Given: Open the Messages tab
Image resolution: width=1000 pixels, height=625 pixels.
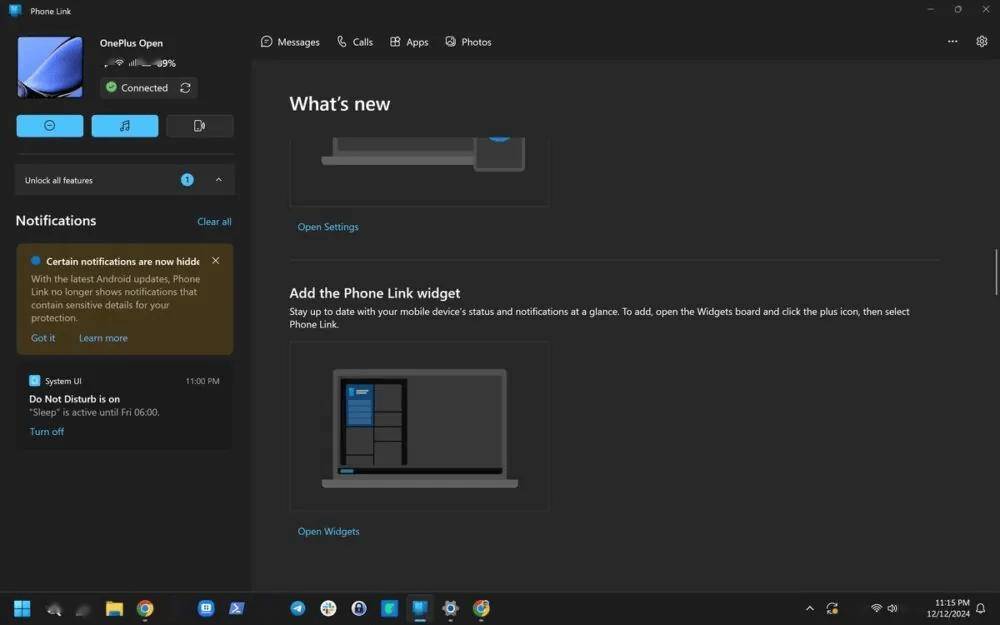Looking at the screenshot, I should [x=290, y=42].
